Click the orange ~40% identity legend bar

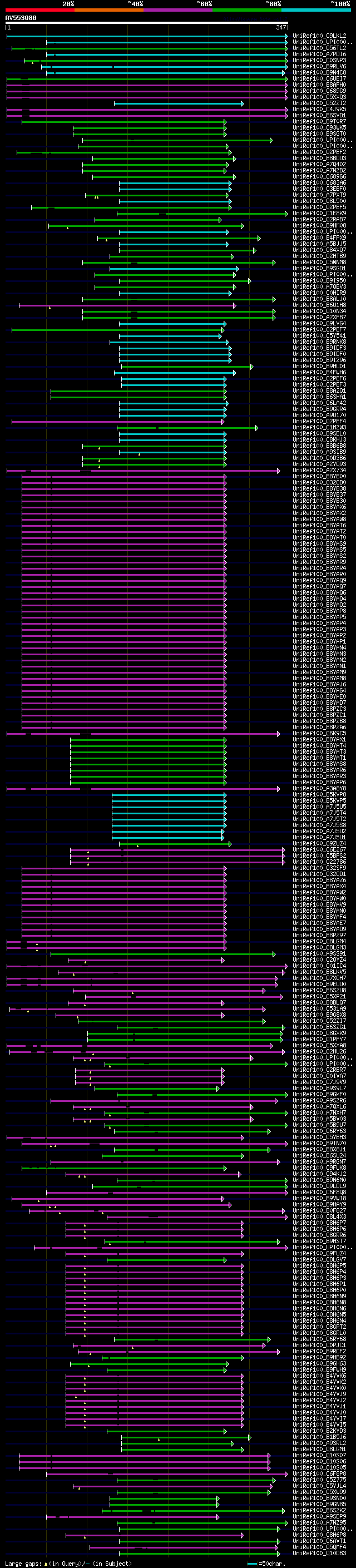coord(109,10)
